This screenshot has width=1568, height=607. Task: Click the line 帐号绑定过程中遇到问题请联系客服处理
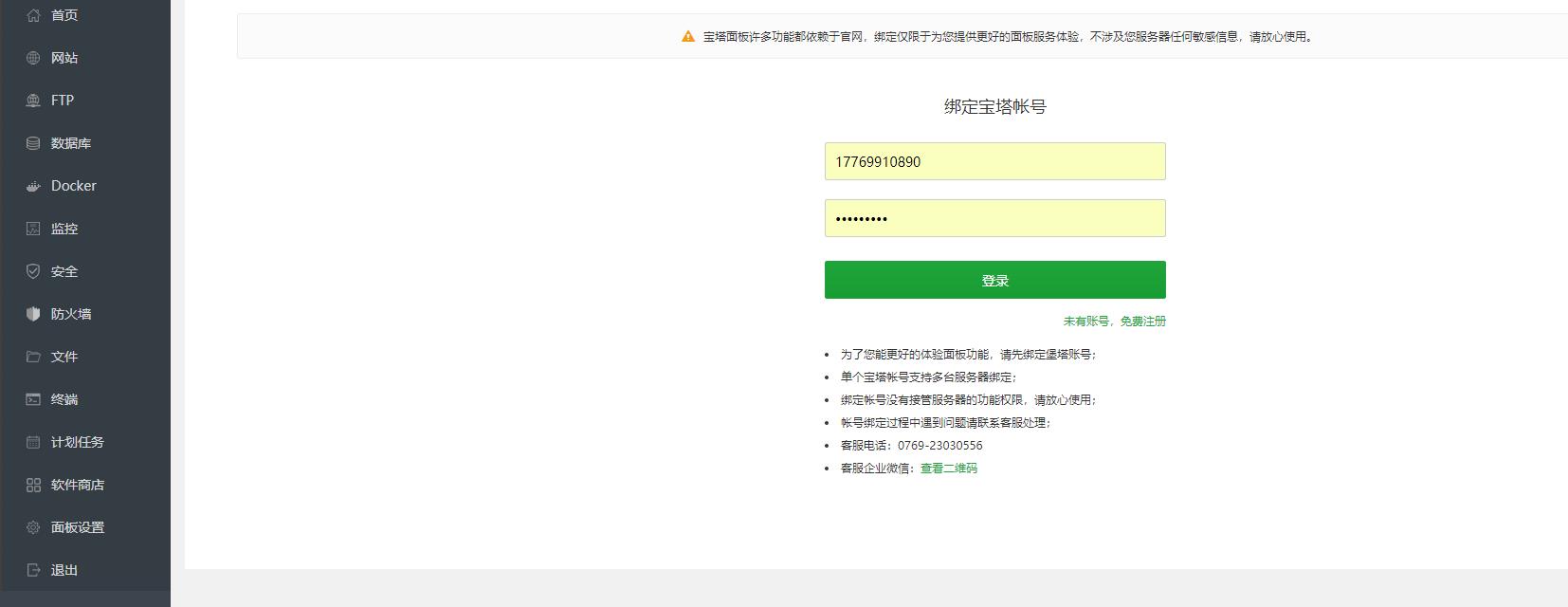pos(946,423)
